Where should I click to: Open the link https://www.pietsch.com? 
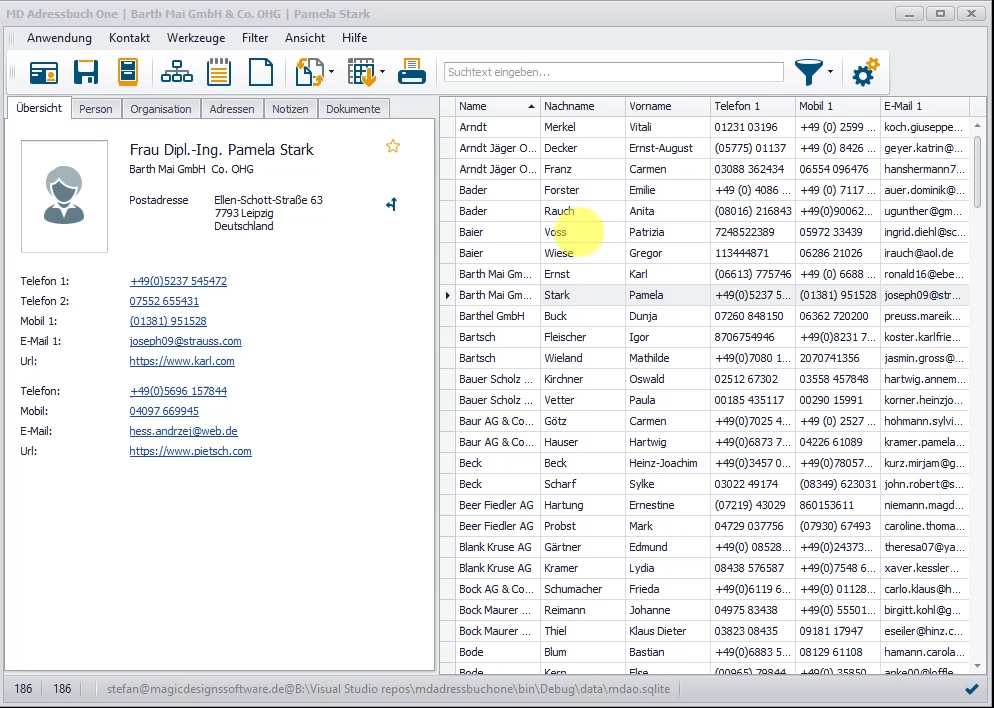190,451
